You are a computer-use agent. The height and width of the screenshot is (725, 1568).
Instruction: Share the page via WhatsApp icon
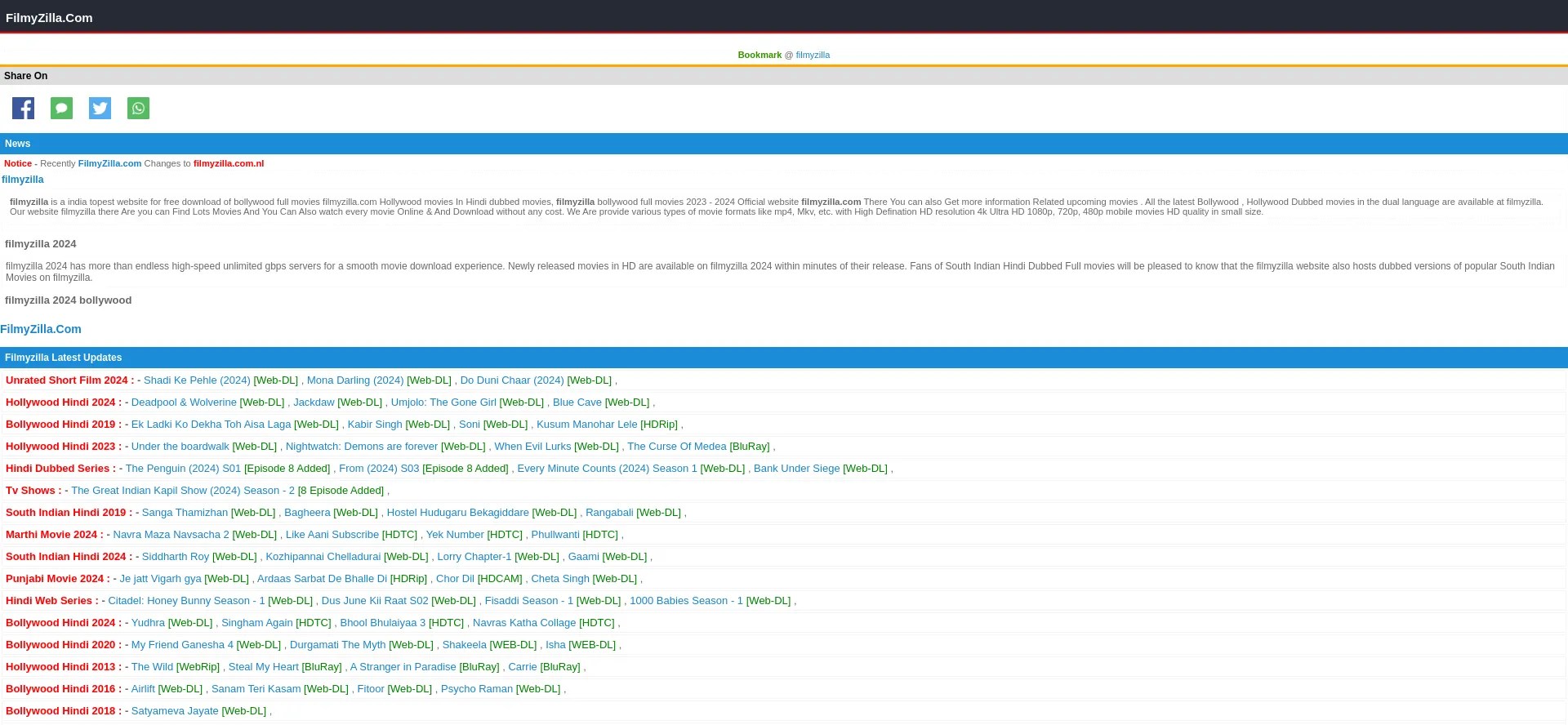[138, 108]
